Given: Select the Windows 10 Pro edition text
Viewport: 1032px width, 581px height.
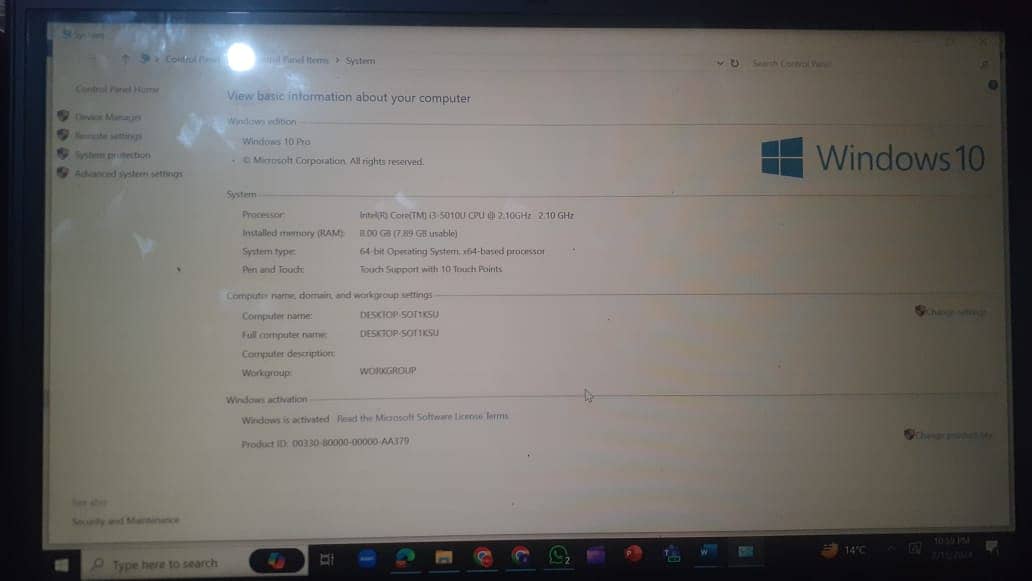Looking at the screenshot, I should coord(276,141).
